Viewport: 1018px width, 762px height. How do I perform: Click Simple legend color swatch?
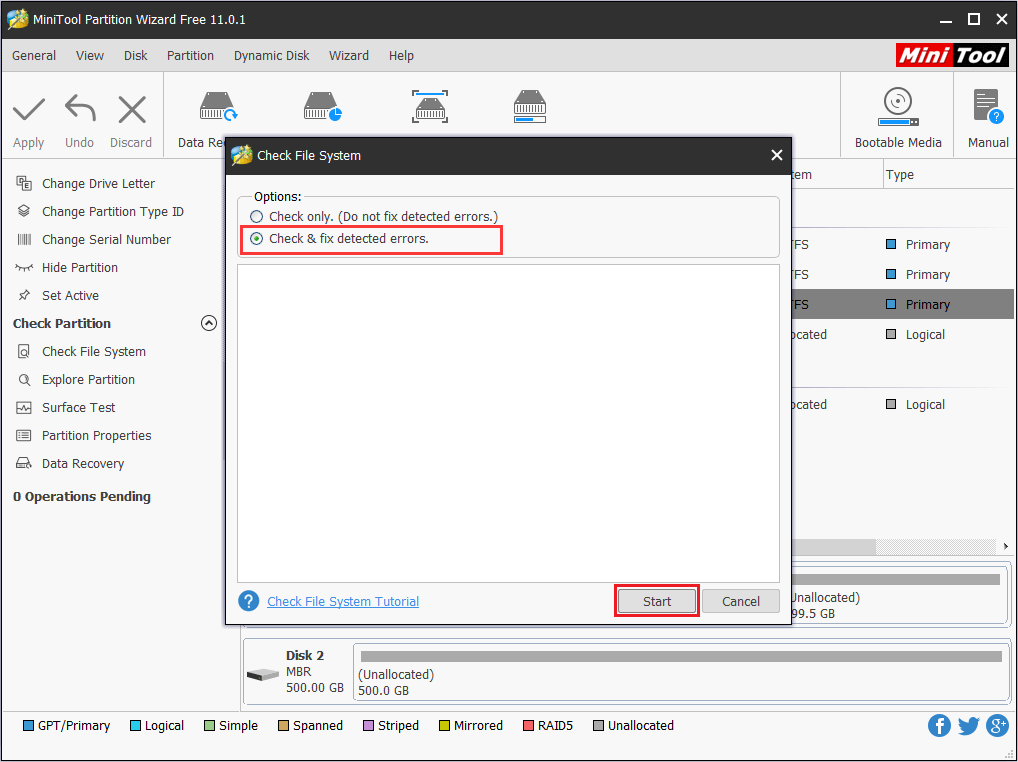click(x=209, y=726)
